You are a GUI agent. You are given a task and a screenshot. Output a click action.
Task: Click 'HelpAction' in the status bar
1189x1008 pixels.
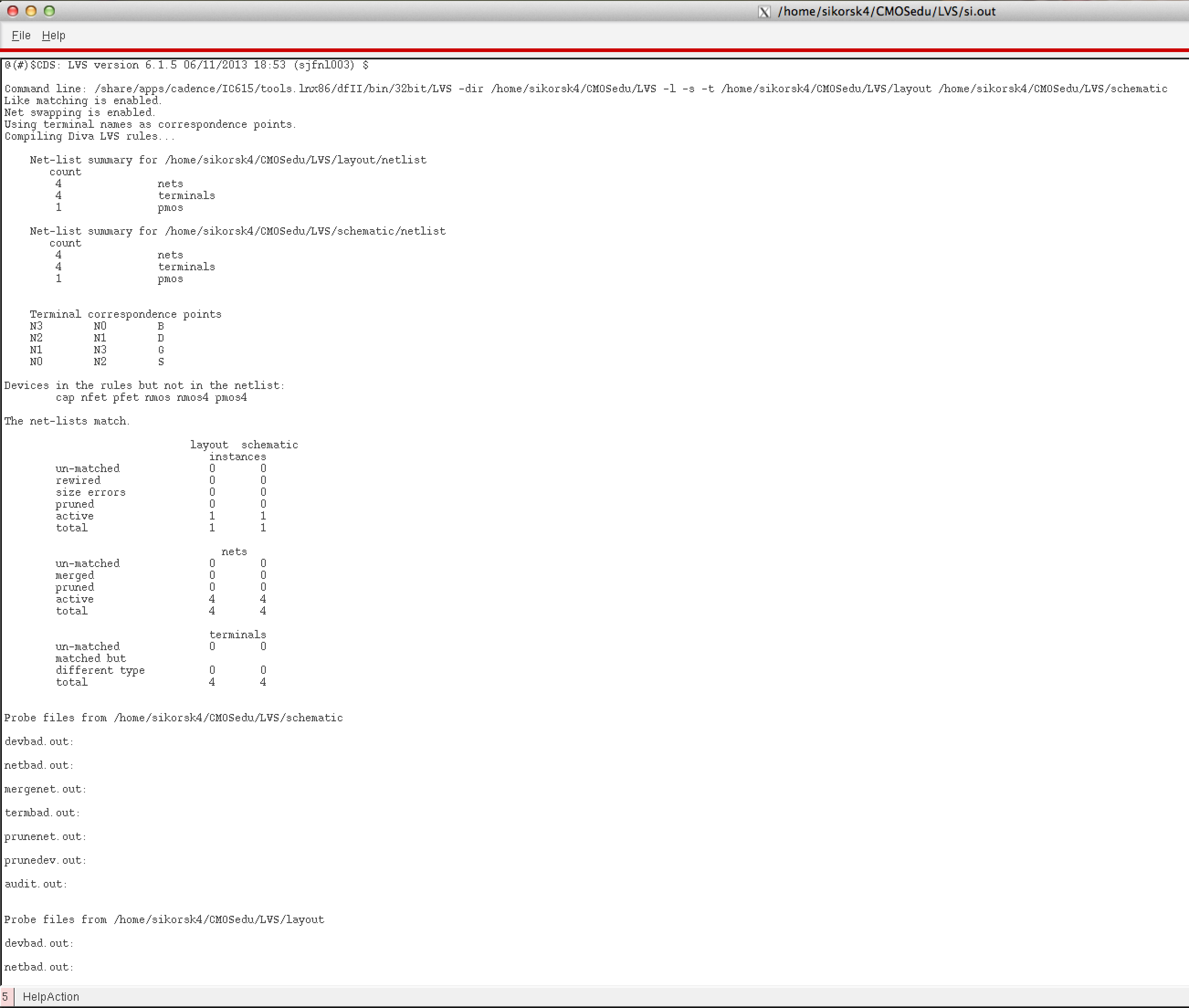pos(51,997)
